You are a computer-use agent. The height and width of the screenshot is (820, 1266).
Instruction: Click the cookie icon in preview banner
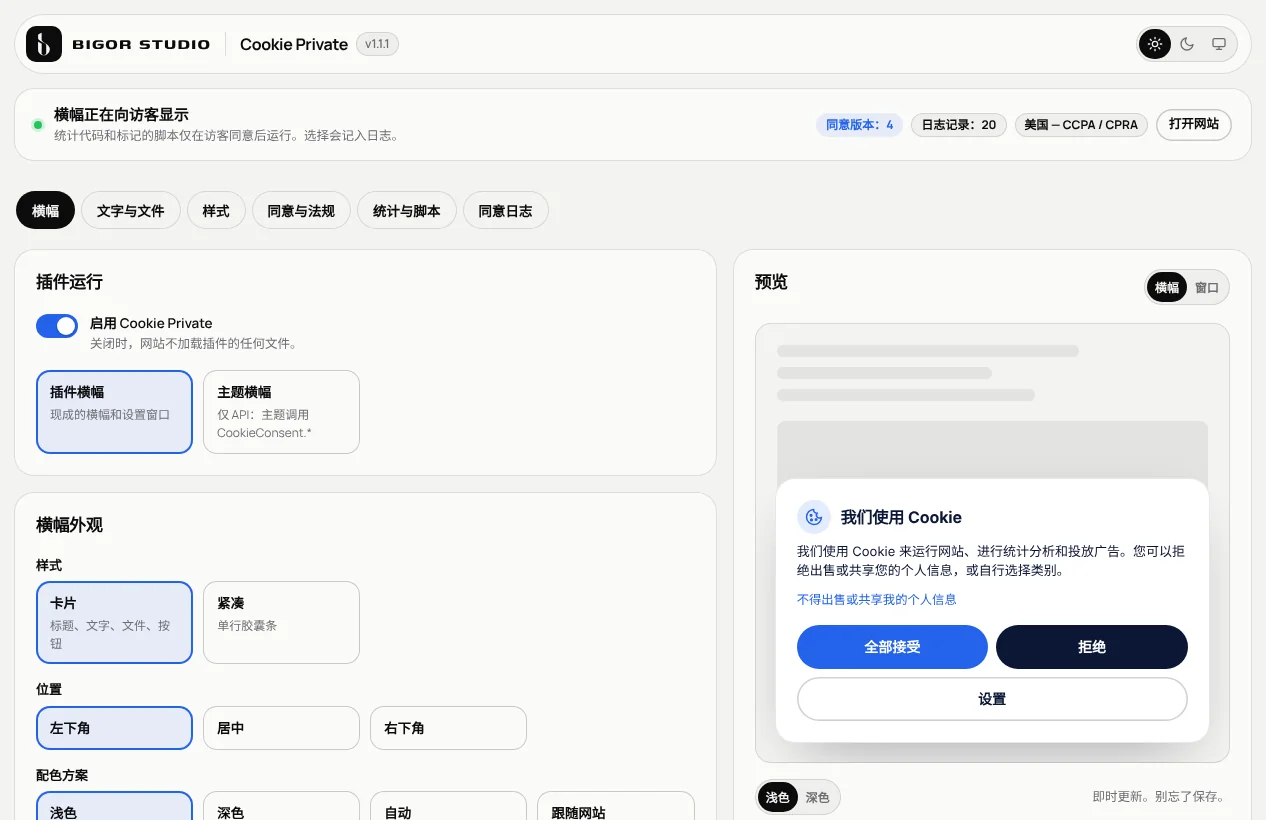814,517
